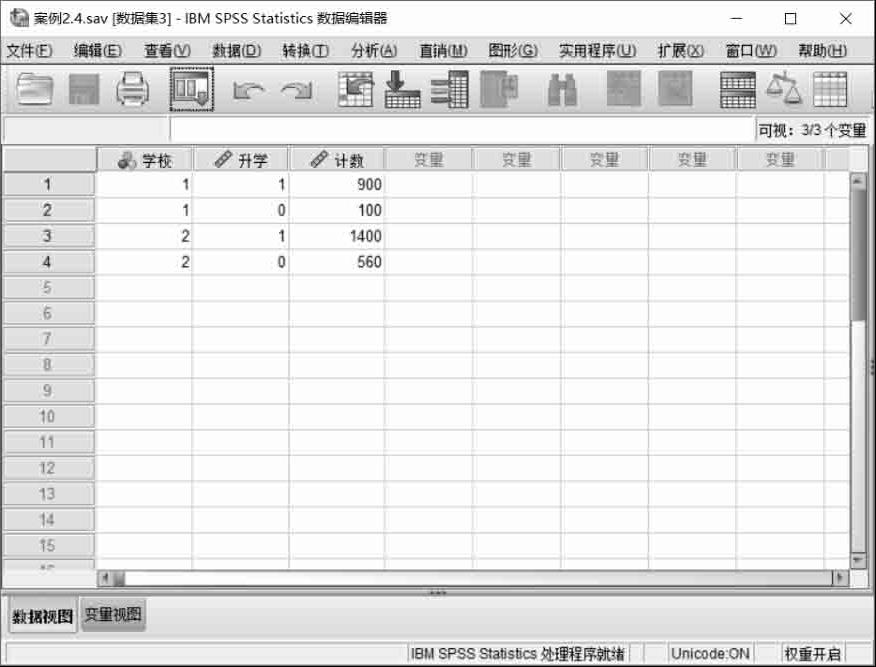Open the 直销(M) menu
The width and height of the screenshot is (876, 667).
[x=443, y=51]
